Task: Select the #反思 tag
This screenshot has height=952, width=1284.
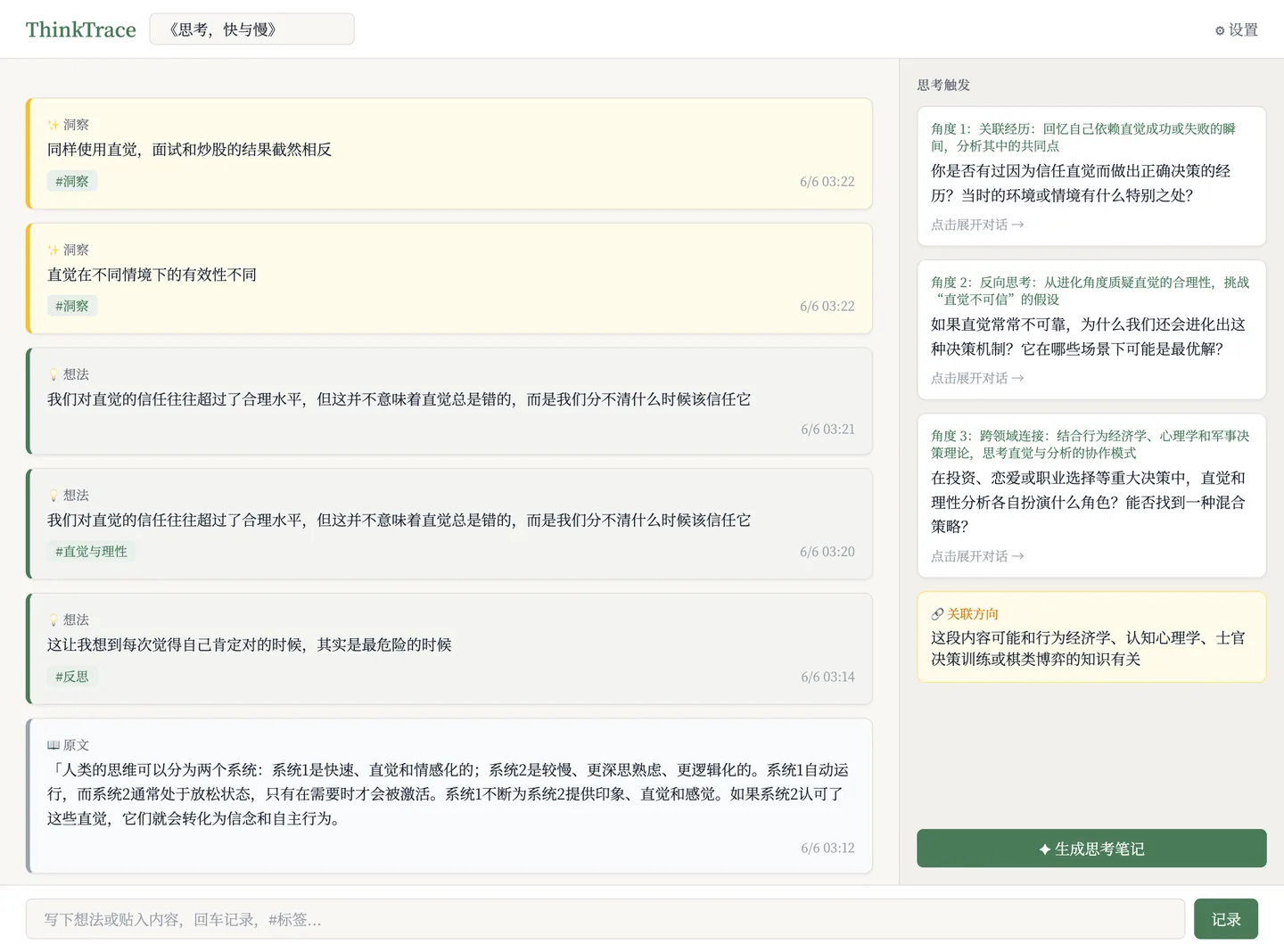Action: [72, 676]
